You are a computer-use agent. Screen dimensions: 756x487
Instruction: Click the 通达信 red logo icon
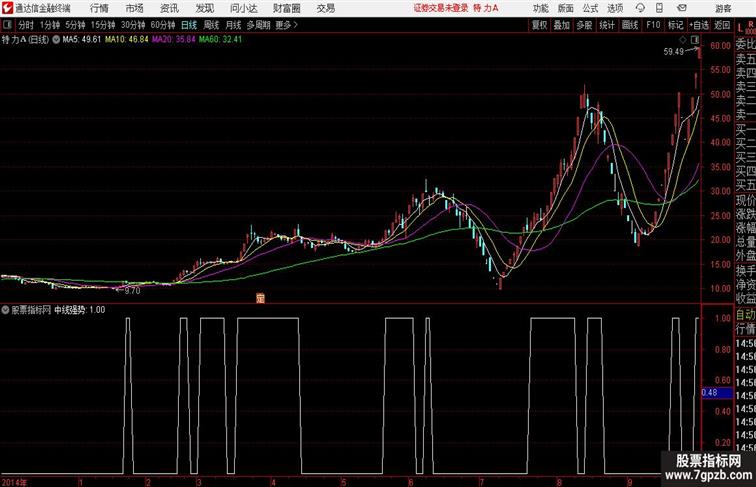tap(7, 8)
